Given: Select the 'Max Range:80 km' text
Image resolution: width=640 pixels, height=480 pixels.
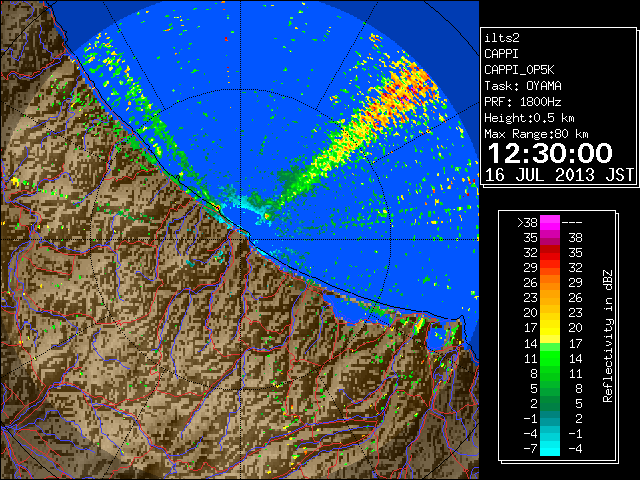Looking at the screenshot, I should pos(536,134).
